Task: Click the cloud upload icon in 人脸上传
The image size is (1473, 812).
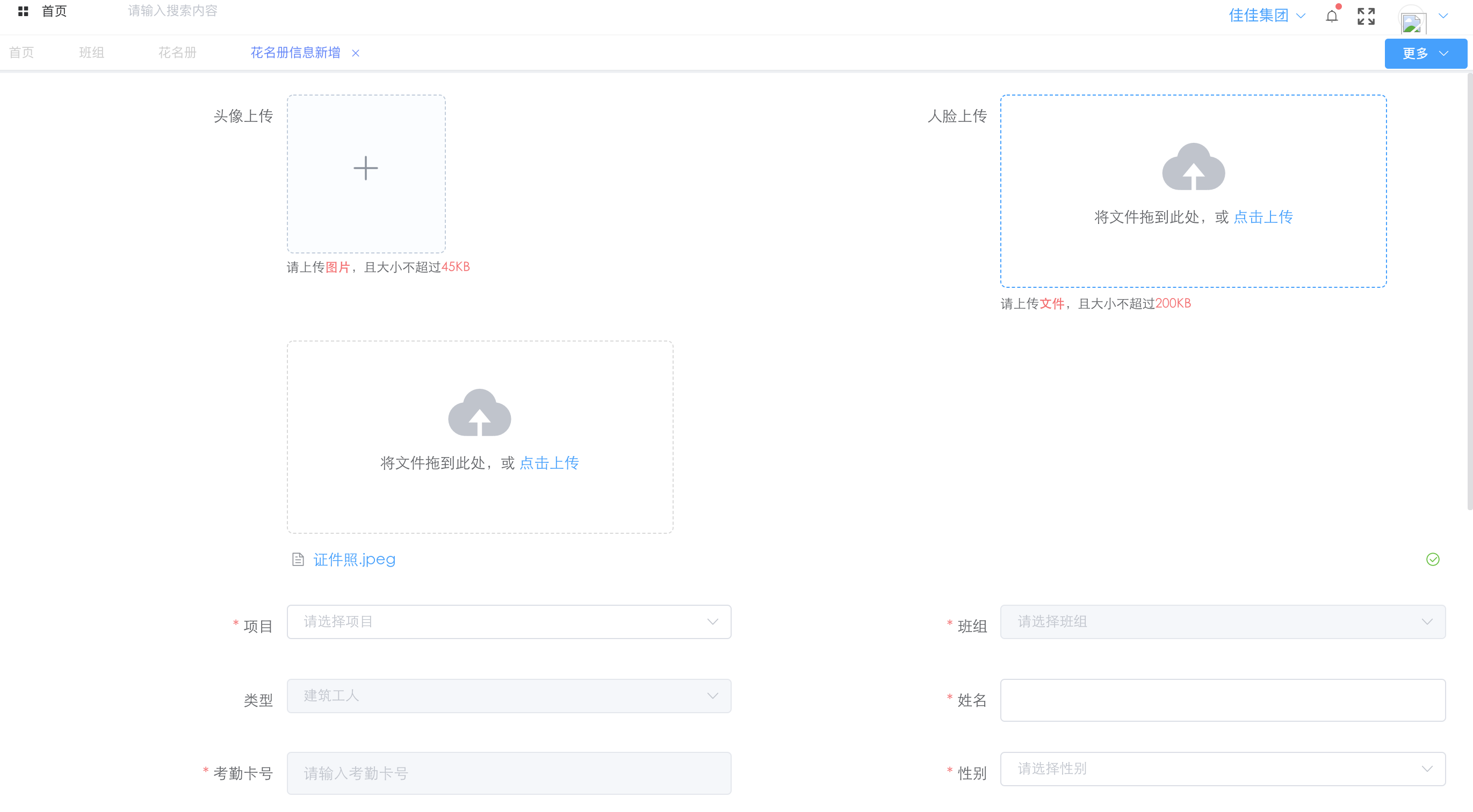Action: click(x=1193, y=166)
